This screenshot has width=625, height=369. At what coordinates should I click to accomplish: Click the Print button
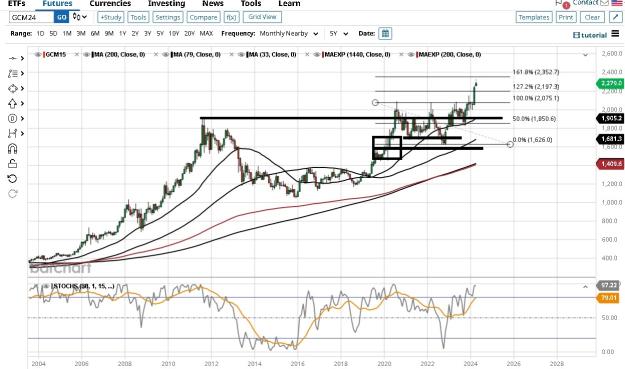tap(566, 17)
